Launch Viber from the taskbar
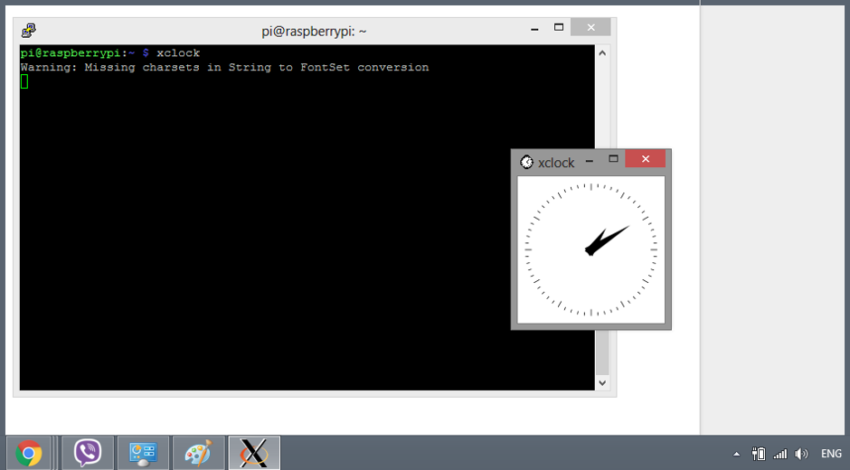The image size is (850, 470). click(x=87, y=453)
